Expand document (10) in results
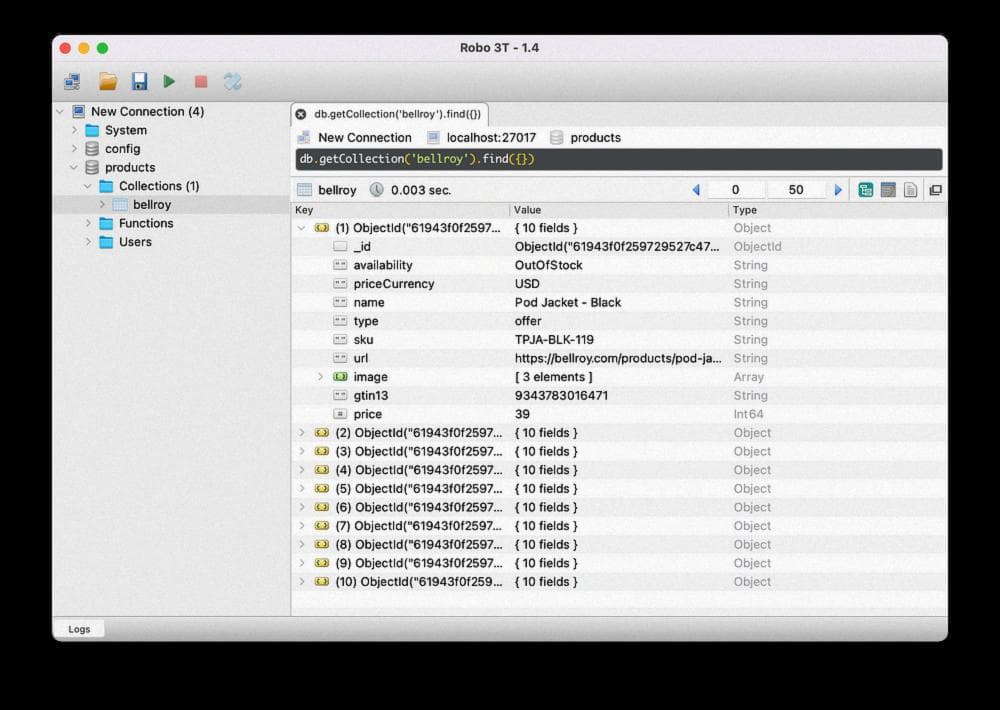The height and width of the screenshot is (710, 1000). pos(302,582)
